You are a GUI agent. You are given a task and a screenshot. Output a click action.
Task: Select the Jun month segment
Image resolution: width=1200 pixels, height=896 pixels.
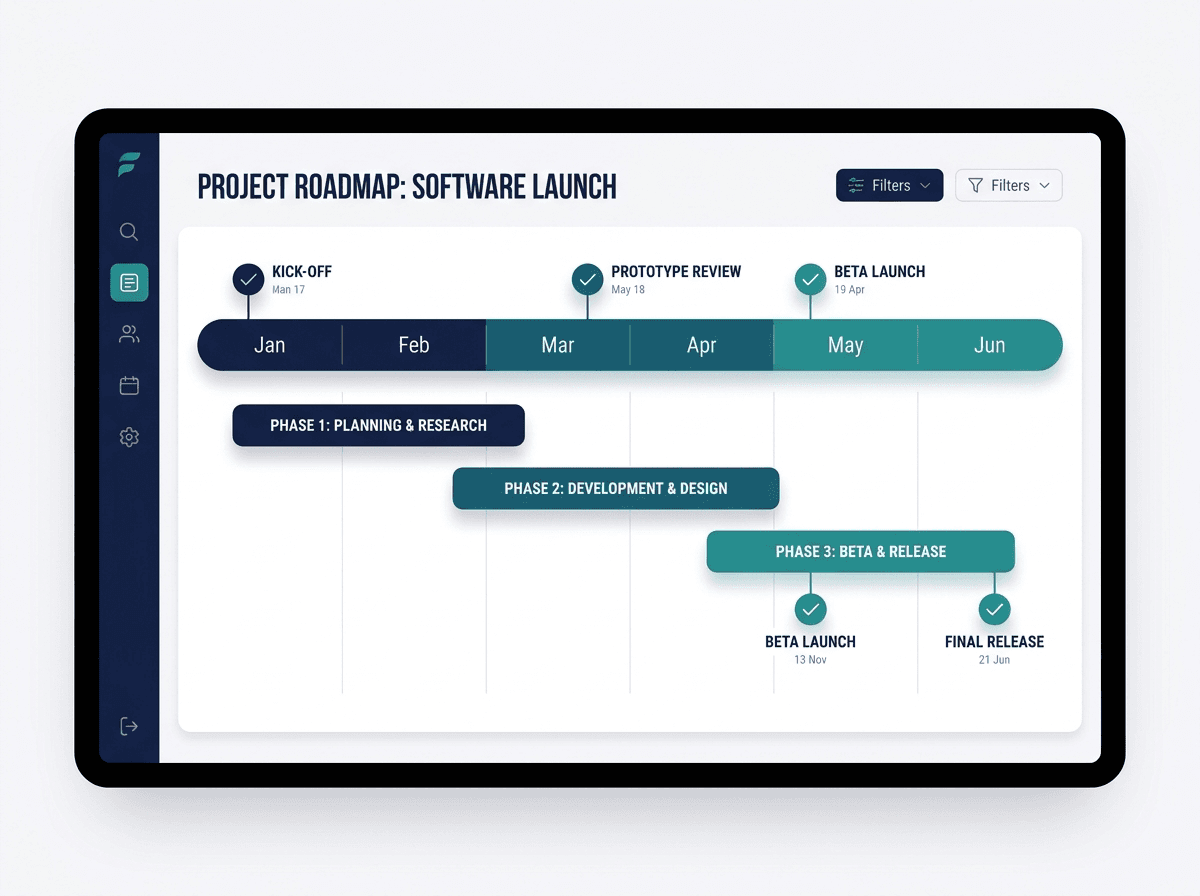tap(990, 345)
